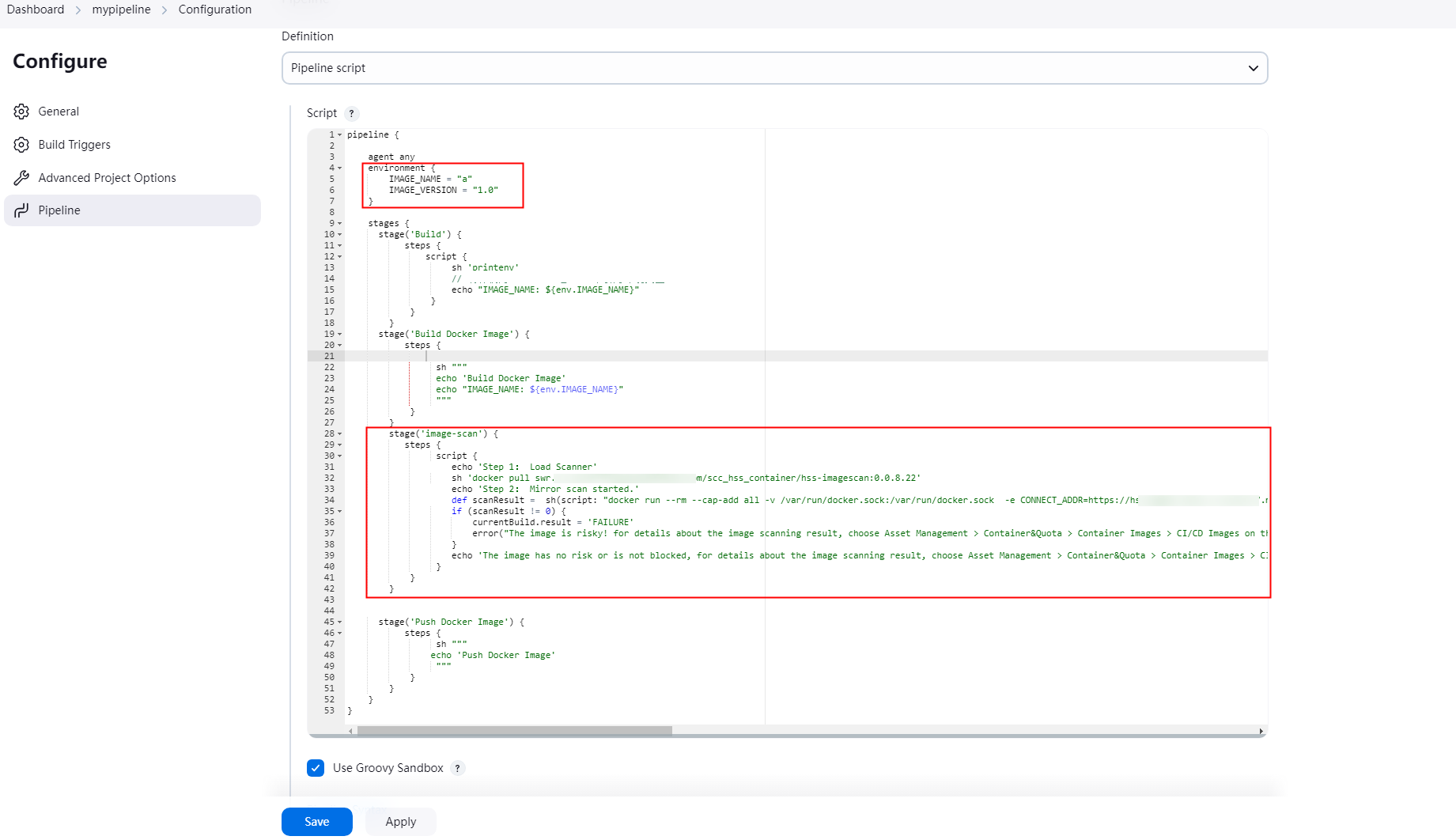The image size is (1456, 840).
Task: Collapse the Build Docker Image fold at line 19
Action: tap(340, 334)
